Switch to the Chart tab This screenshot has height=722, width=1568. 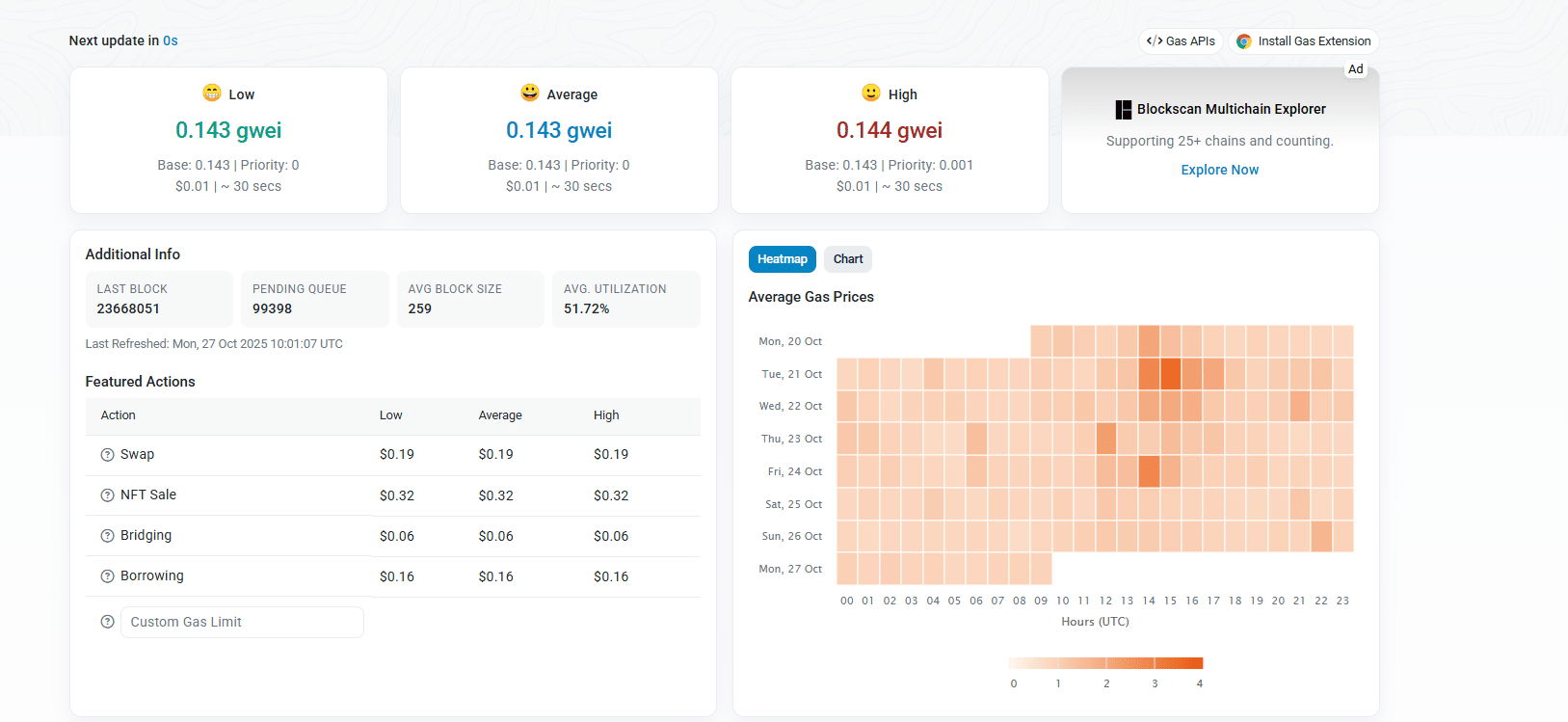[848, 259]
